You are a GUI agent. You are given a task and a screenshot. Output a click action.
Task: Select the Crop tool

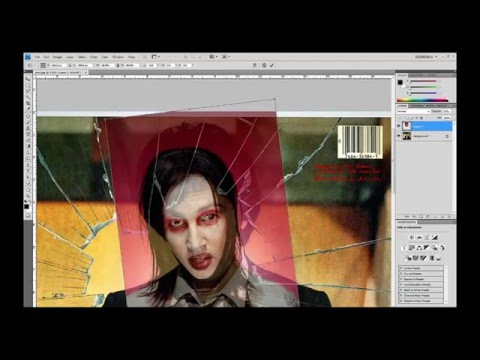pos(29,102)
